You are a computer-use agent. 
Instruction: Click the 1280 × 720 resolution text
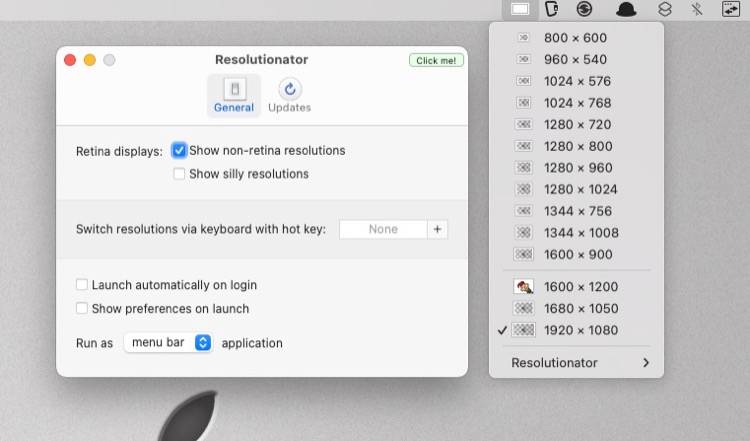tap(577, 124)
